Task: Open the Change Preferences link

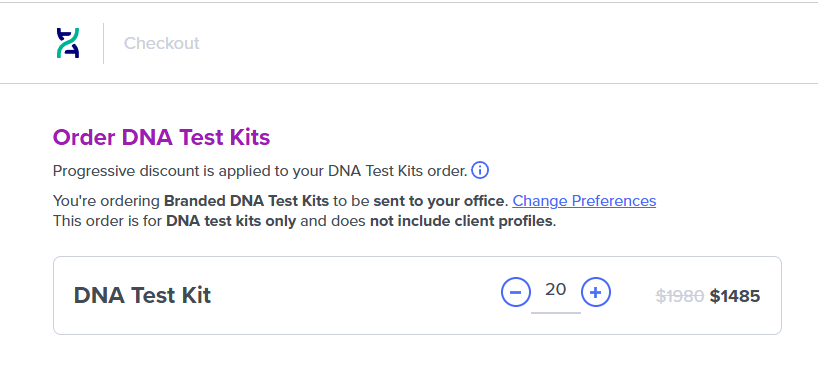Action: (x=584, y=201)
